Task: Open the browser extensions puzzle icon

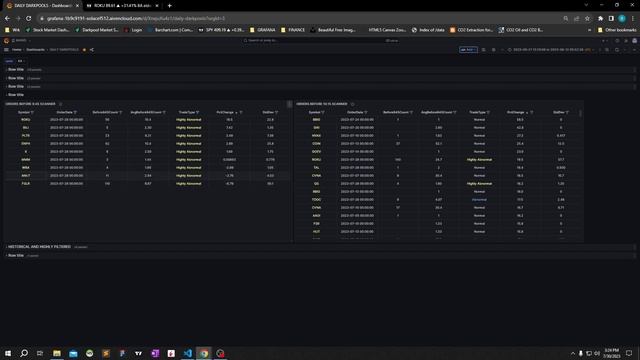Action: [600, 18]
